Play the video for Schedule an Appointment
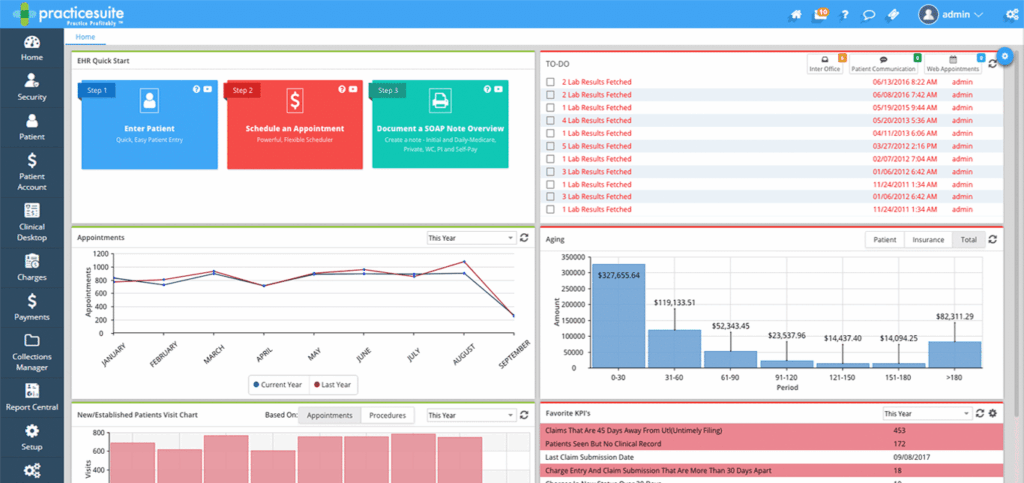The width and height of the screenshot is (1024, 483). tap(354, 90)
